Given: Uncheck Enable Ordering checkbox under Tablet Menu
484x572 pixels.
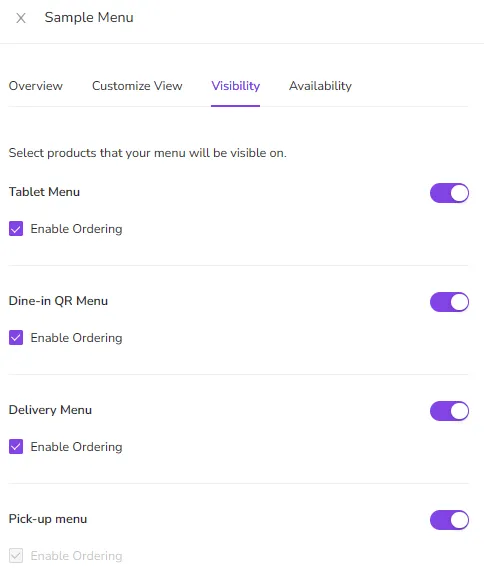Looking at the screenshot, I should coord(16,229).
